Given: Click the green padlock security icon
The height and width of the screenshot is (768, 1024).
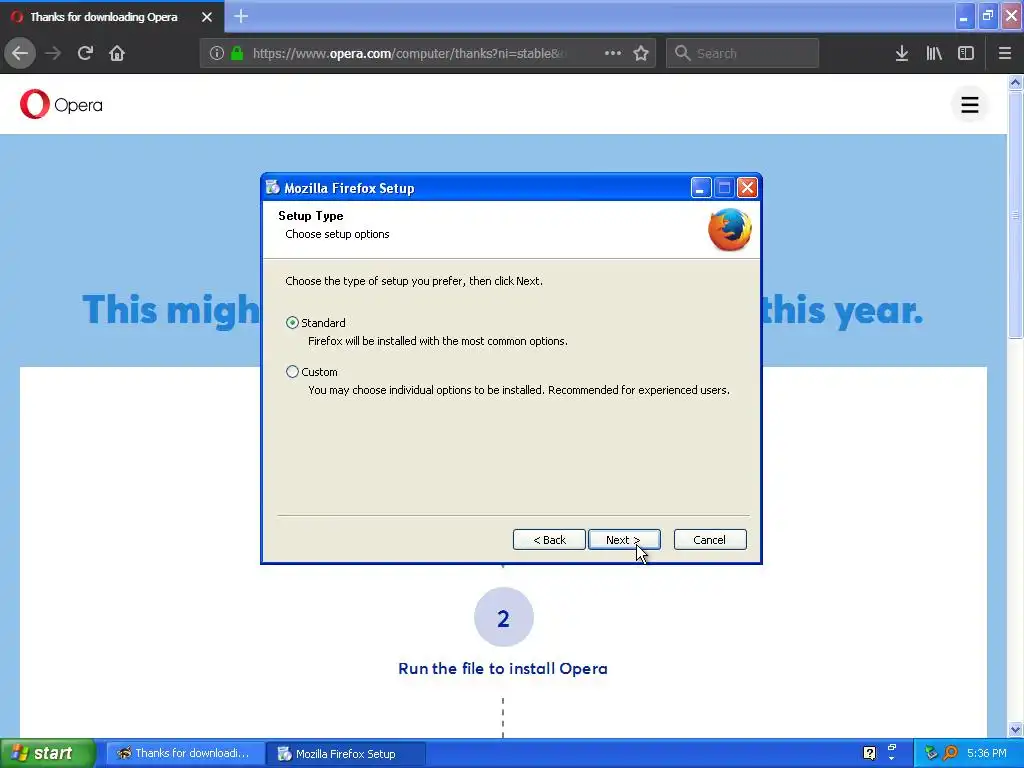Looking at the screenshot, I should click(x=237, y=53).
